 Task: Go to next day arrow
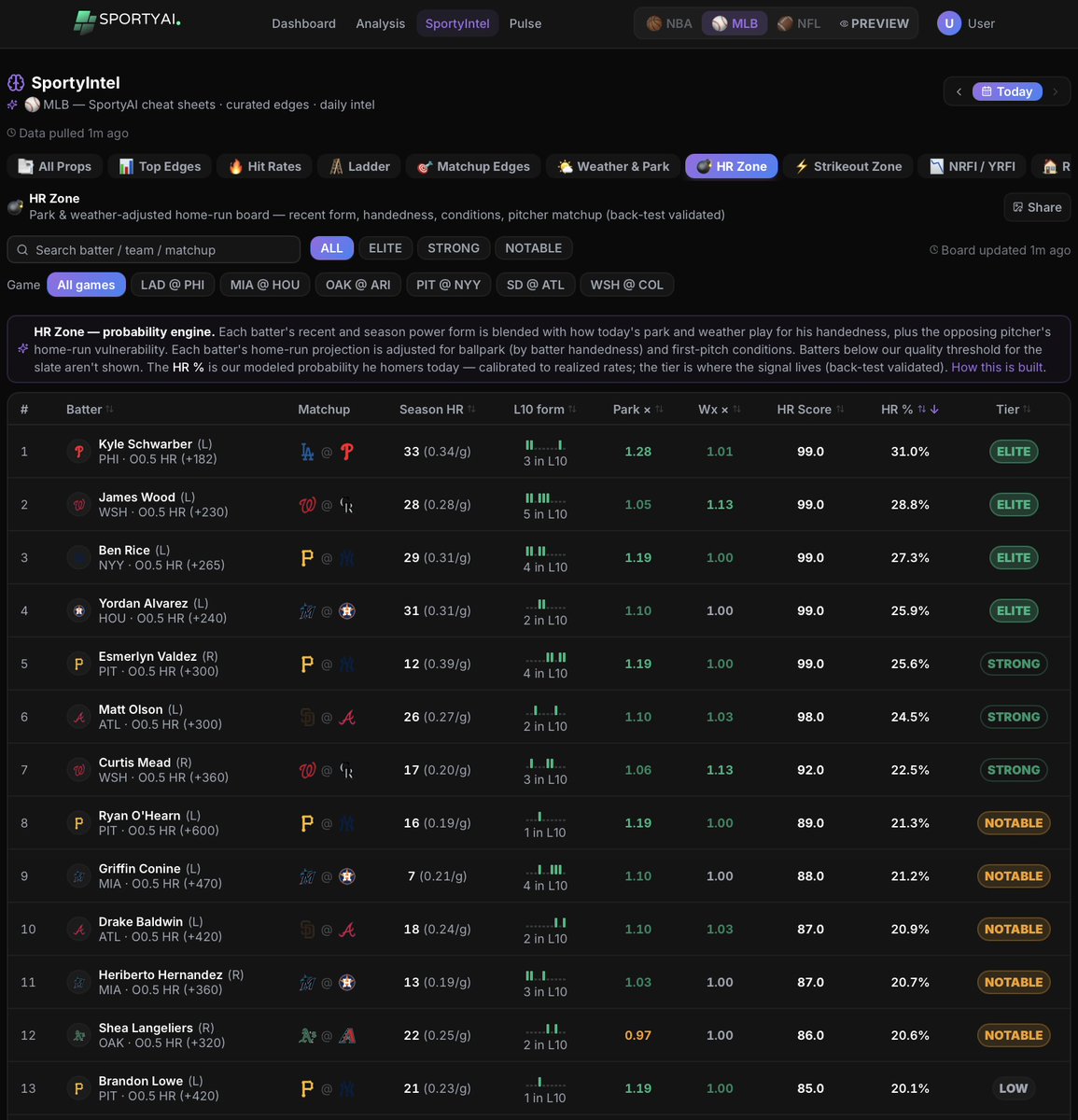(x=1055, y=91)
